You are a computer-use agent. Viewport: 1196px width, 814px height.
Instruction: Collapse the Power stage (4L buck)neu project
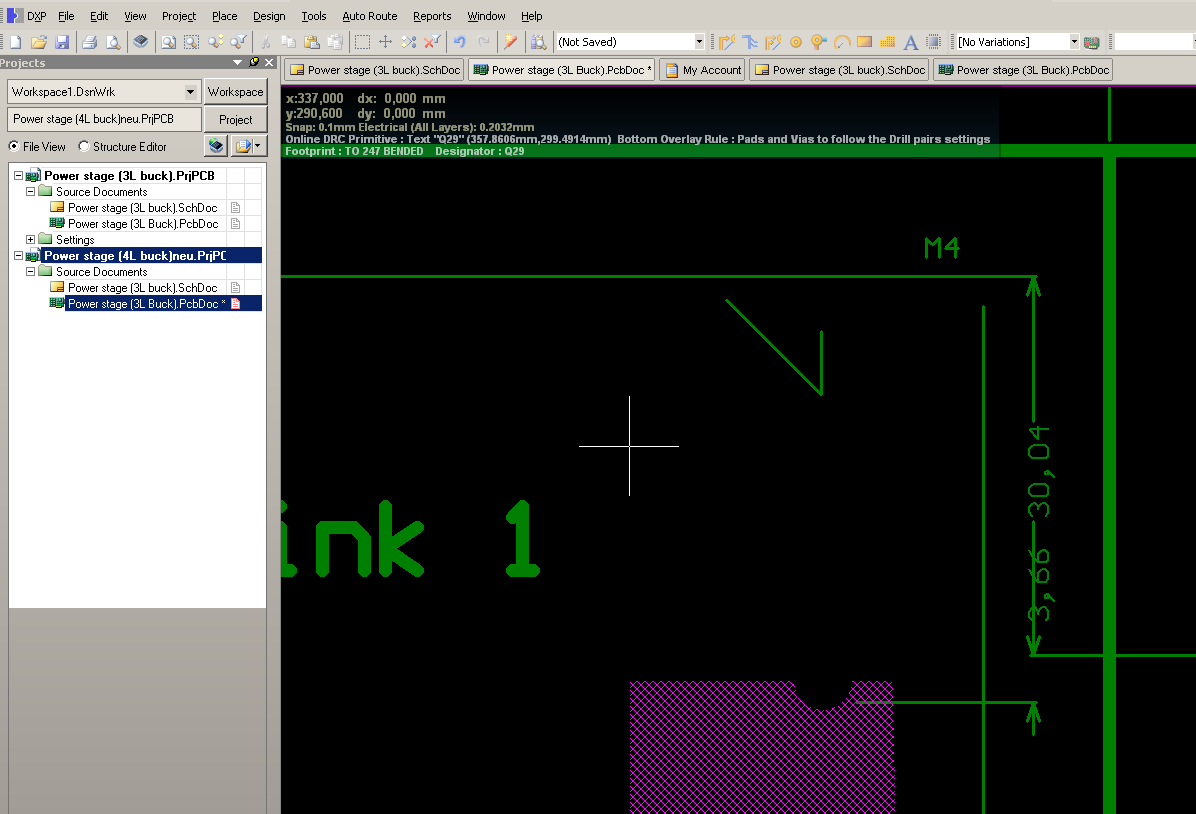pyautogui.click(x=18, y=256)
